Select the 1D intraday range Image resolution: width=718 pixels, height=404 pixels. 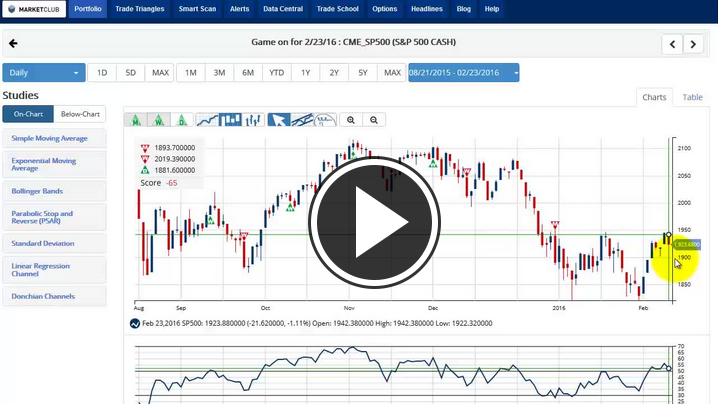click(102, 72)
